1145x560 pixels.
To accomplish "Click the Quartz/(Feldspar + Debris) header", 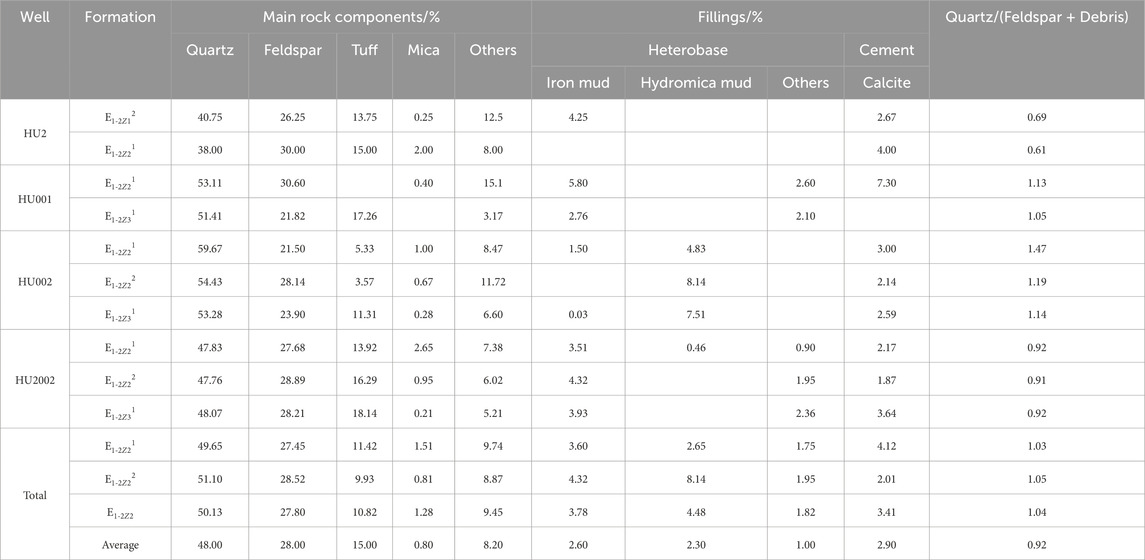I will tap(1037, 17).
